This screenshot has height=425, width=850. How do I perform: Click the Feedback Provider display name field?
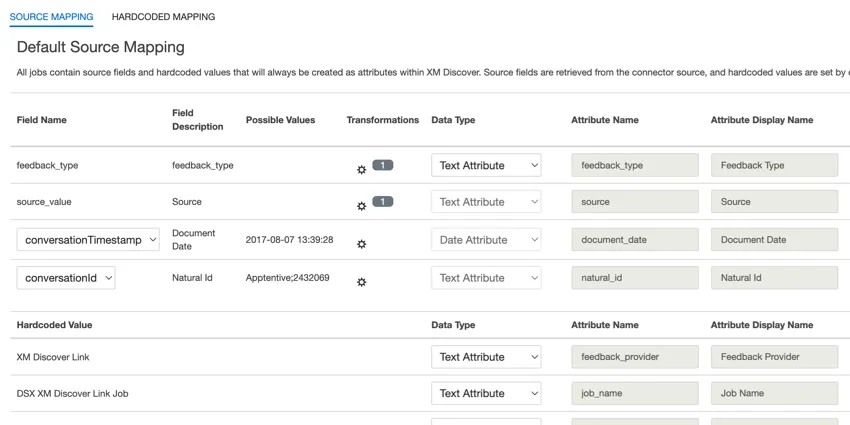tap(774, 357)
